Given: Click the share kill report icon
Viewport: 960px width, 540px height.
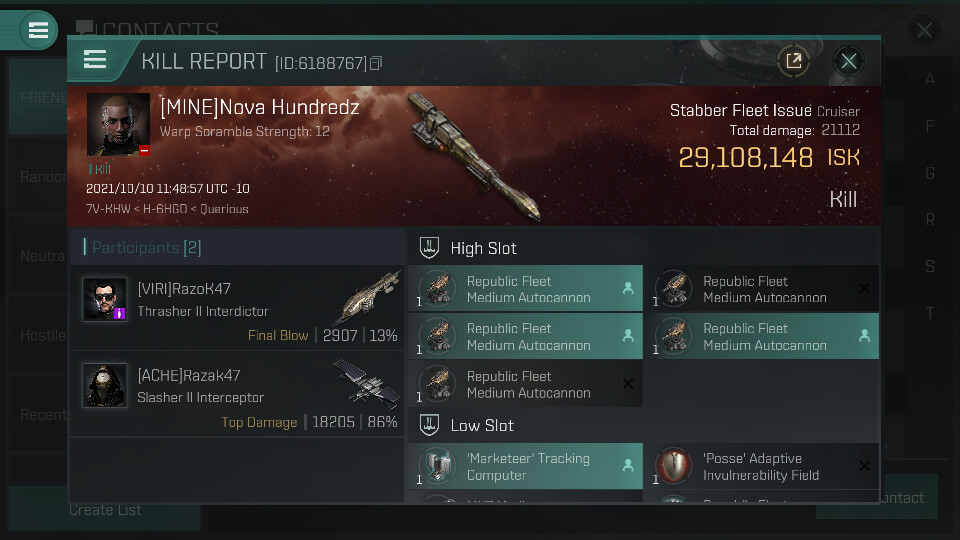Looking at the screenshot, I should pyautogui.click(x=793, y=61).
